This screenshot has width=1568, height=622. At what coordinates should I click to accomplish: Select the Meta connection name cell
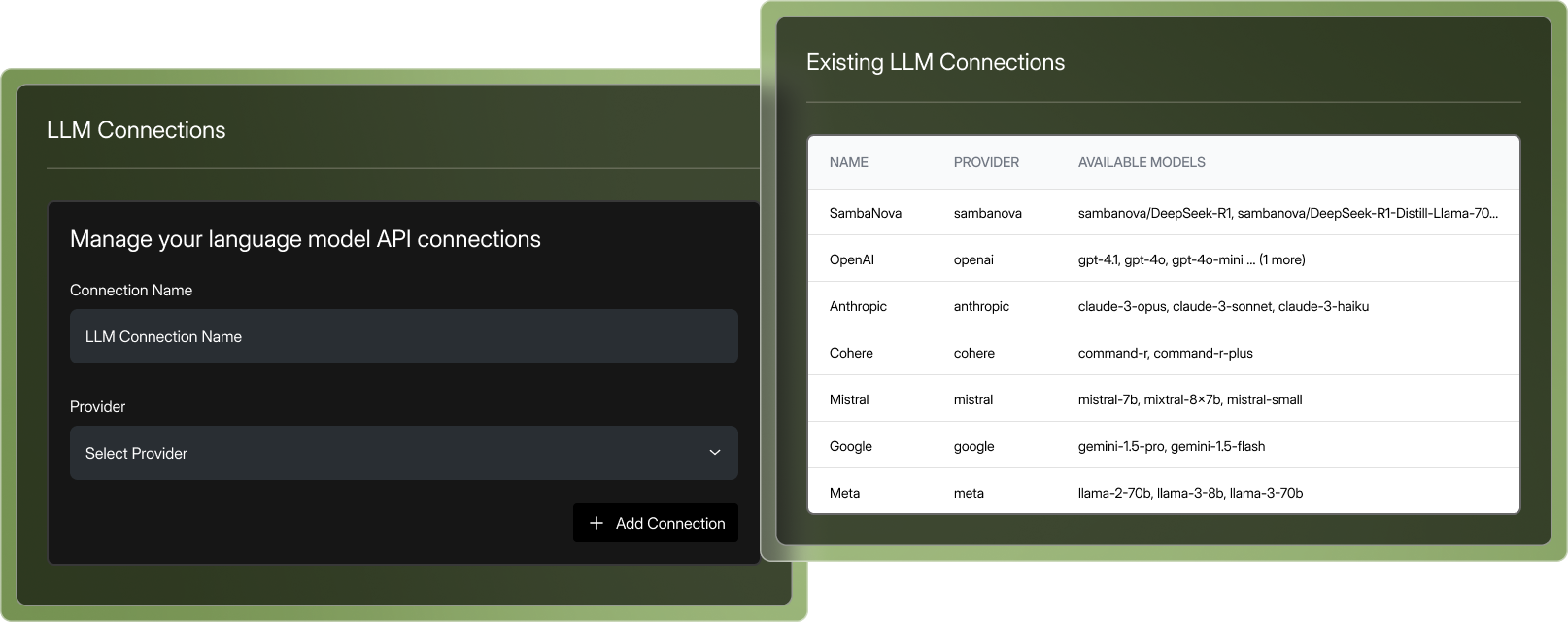(844, 493)
